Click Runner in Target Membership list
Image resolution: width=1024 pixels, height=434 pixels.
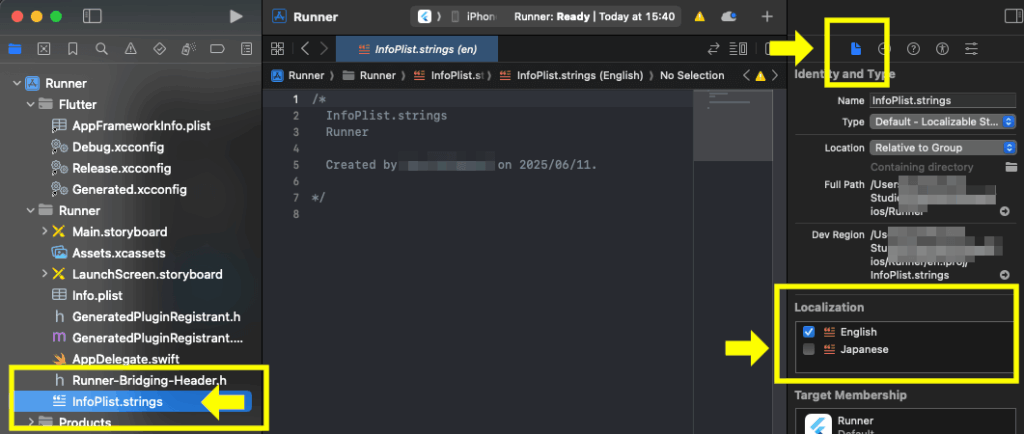tap(856, 421)
